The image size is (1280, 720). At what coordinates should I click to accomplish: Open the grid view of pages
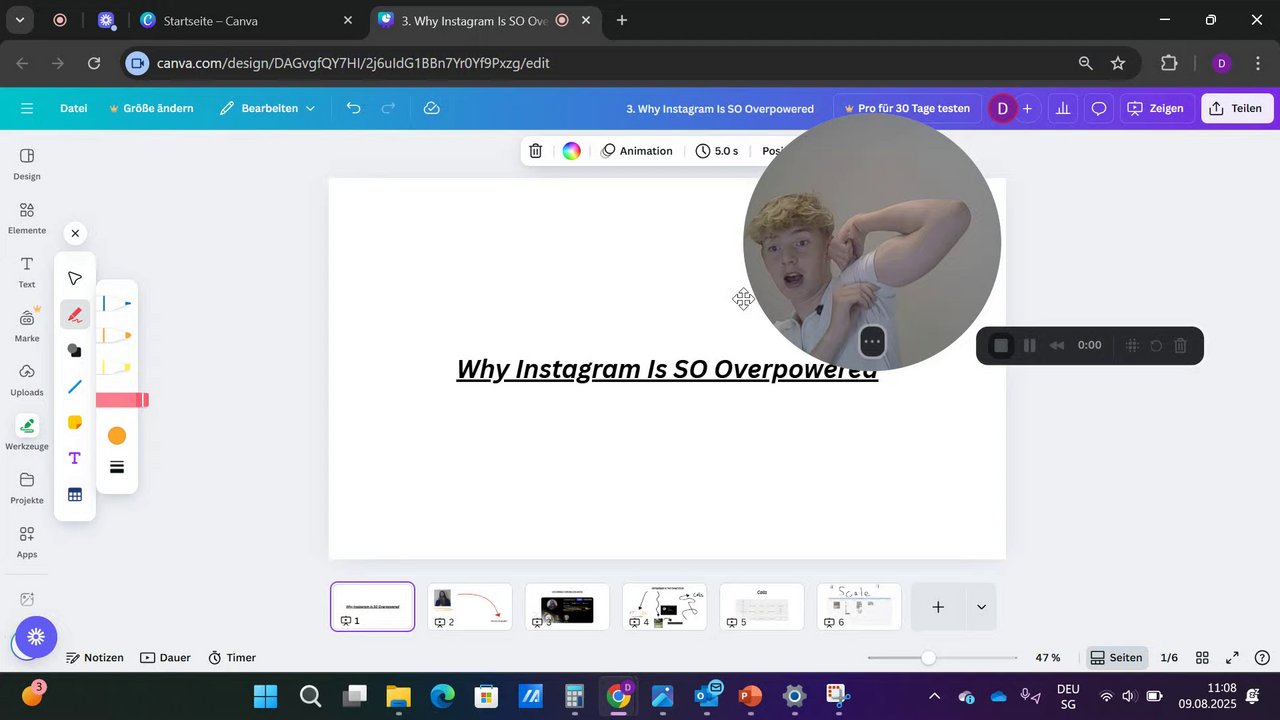1203,658
